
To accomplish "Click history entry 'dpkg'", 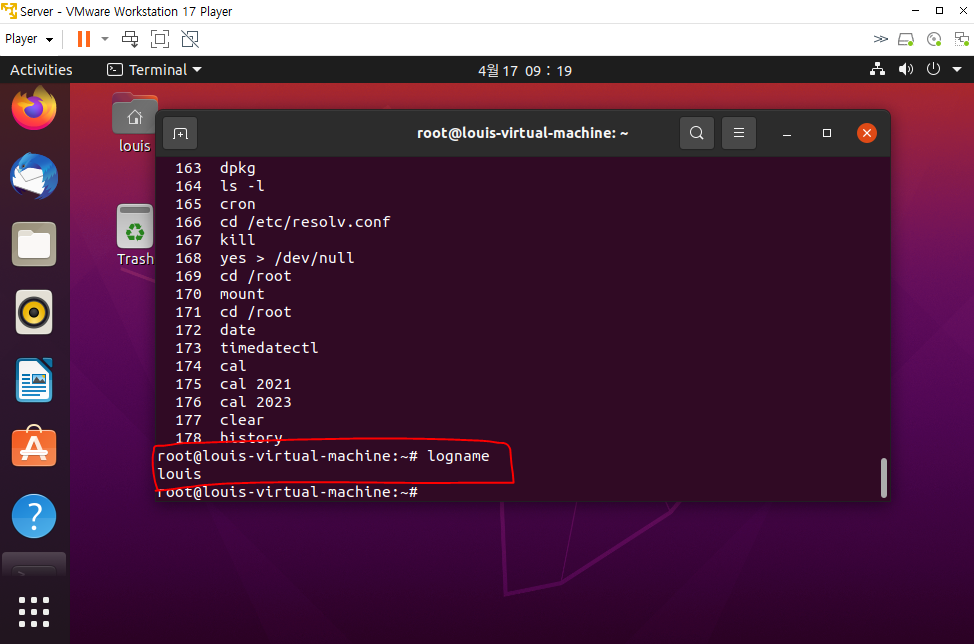I will [237, 168].
